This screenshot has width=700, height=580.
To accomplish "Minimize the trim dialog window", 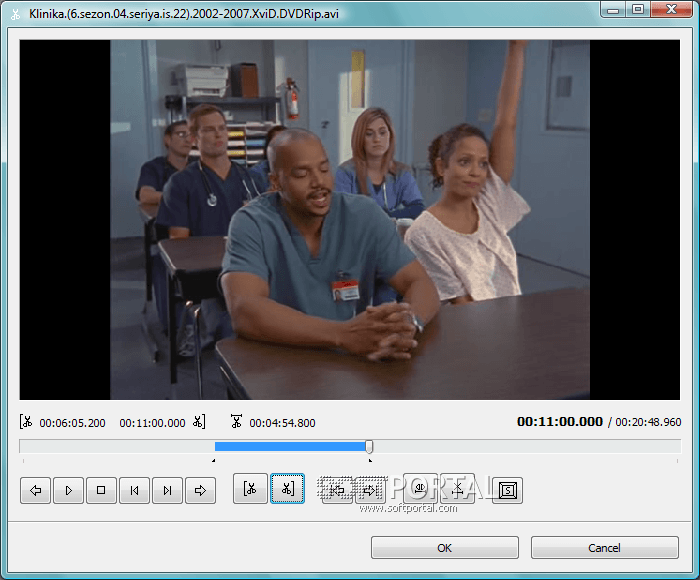I will (x=613, y=9).
